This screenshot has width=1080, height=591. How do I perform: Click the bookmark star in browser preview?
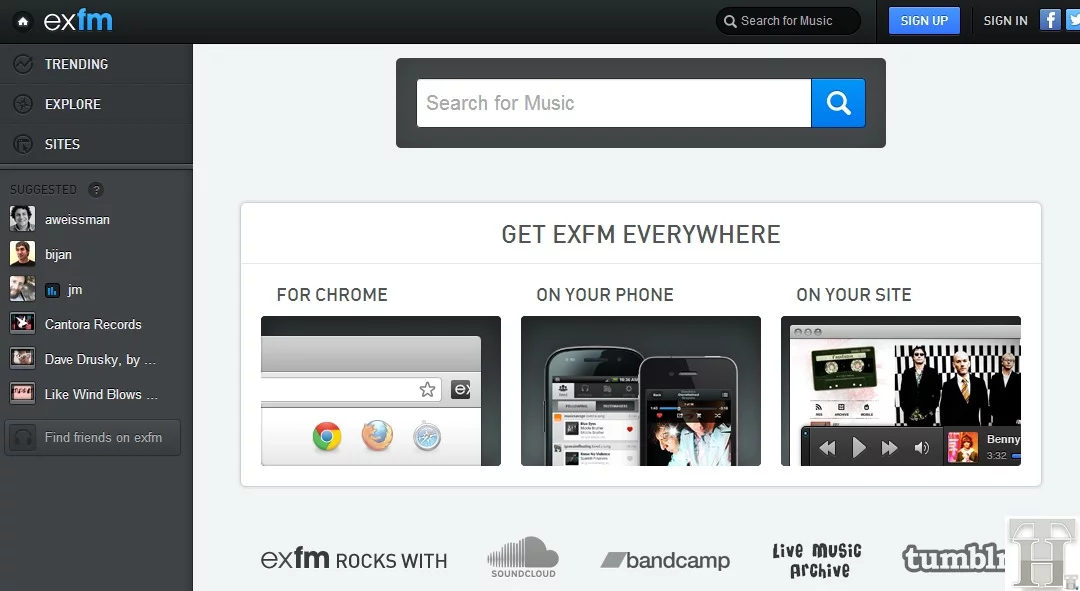427,390
